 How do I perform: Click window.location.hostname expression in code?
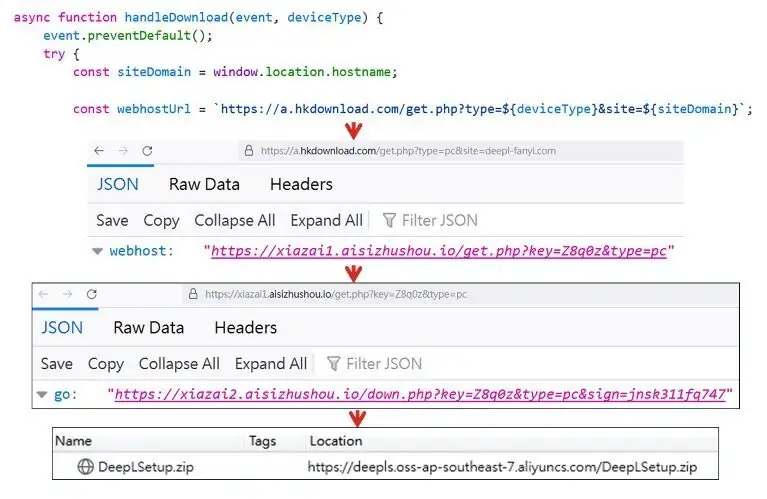coord(302,72)
